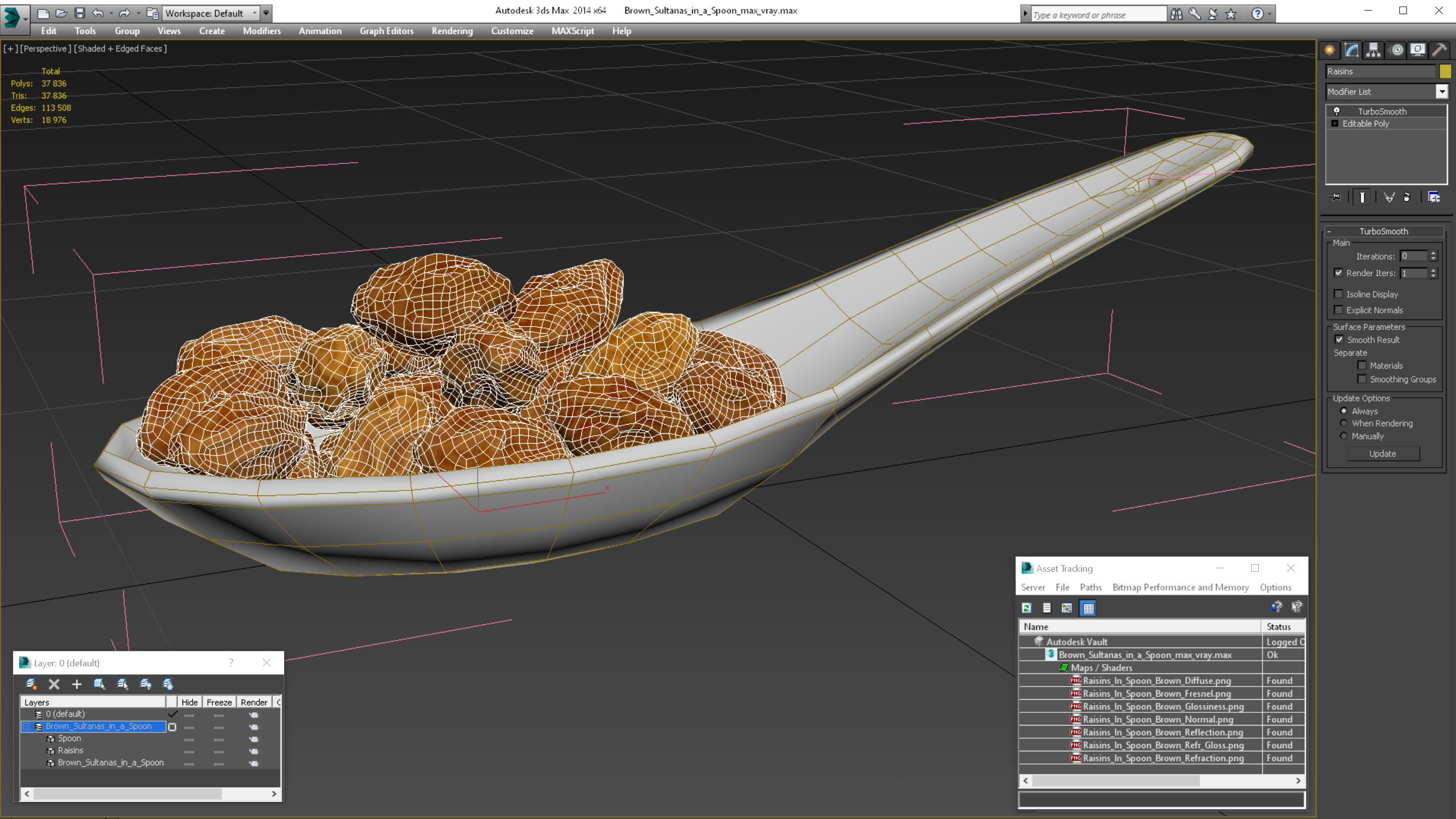The image size is (1456, 819).
Task: Click the Undo arrow icon
Action: tap(98, 13)
